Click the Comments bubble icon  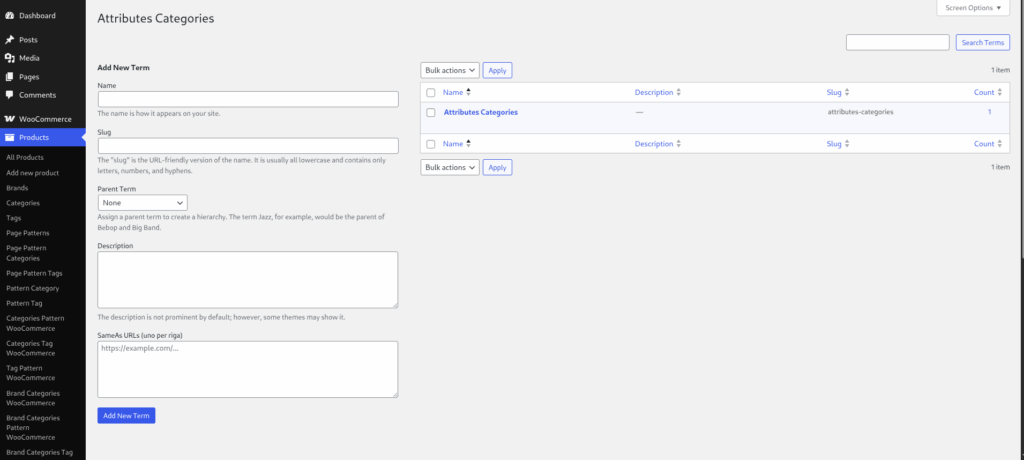(x=10, y=95)
